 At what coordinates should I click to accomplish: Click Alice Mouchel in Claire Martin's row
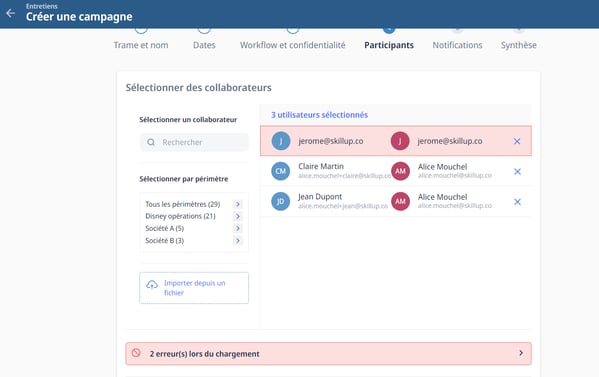442,167
